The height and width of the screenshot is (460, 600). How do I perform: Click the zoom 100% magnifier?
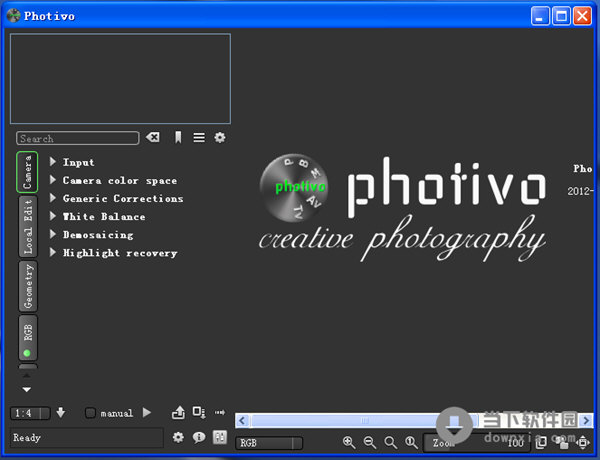pos(411,442)
